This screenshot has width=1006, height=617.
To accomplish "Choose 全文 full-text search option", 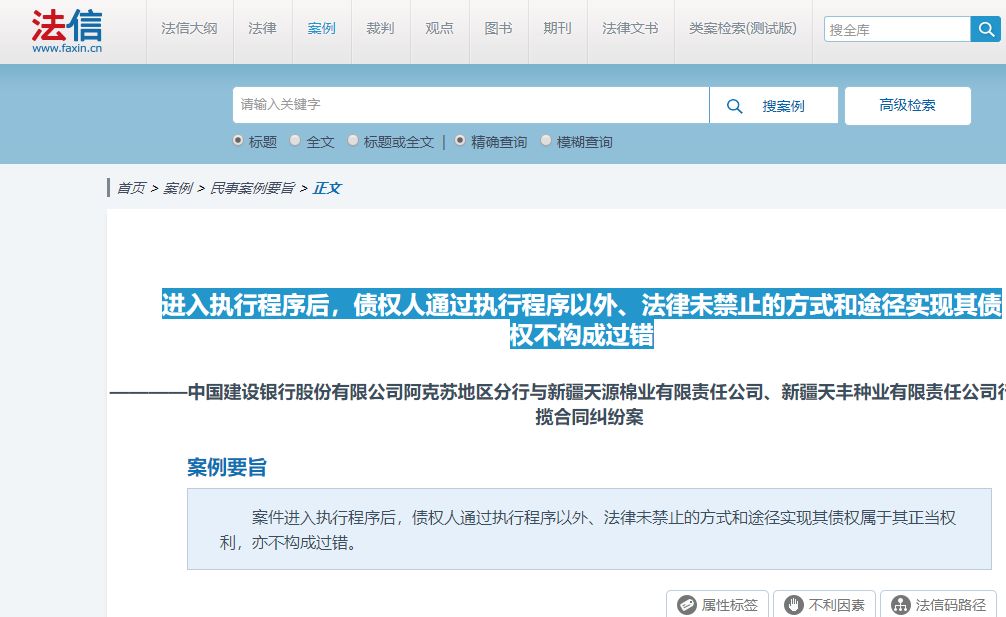I will (x=294, y=141).
